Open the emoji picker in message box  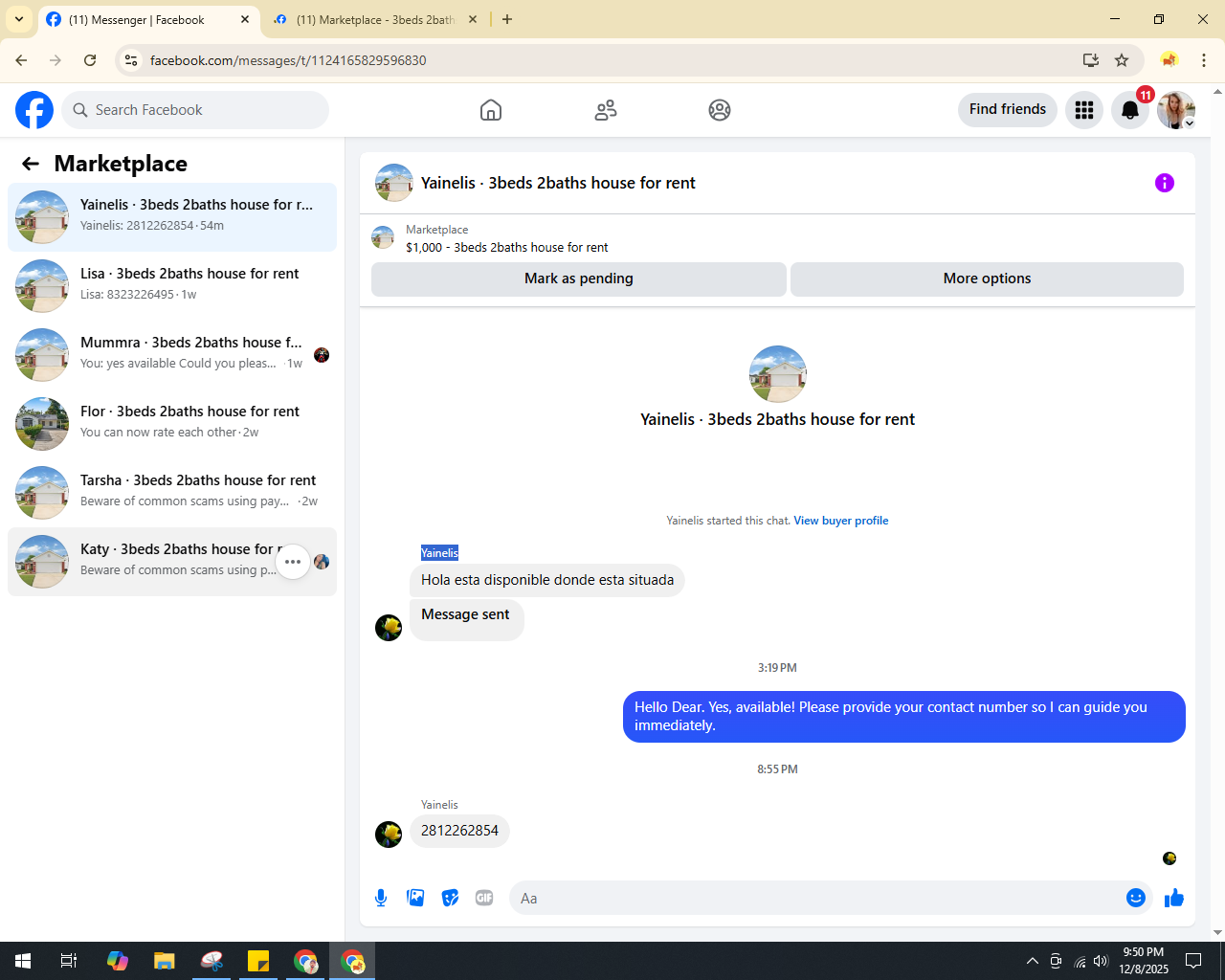tap(1136, 898)
